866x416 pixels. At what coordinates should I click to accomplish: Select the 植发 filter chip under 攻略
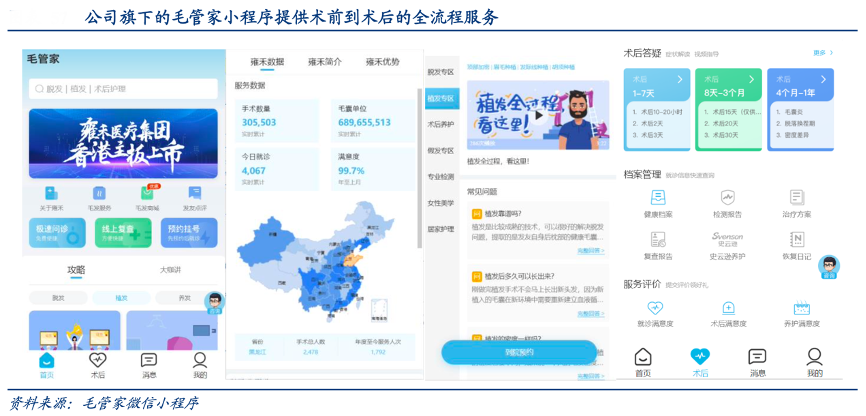121,298
